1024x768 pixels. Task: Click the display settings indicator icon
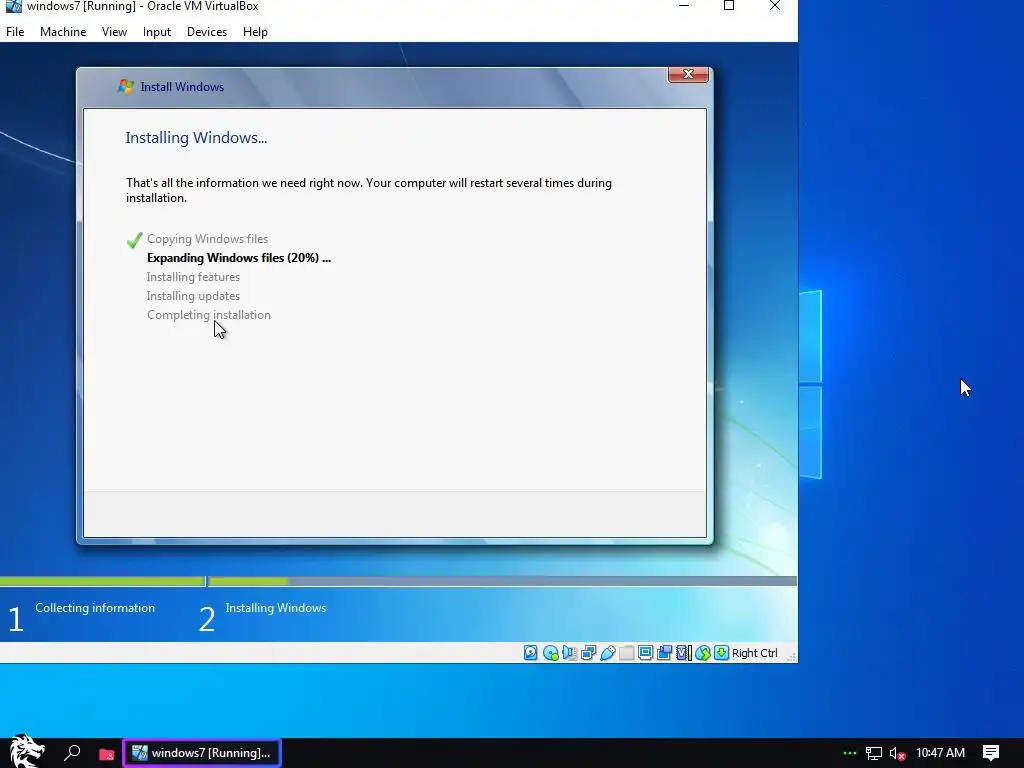pos(645,652)
